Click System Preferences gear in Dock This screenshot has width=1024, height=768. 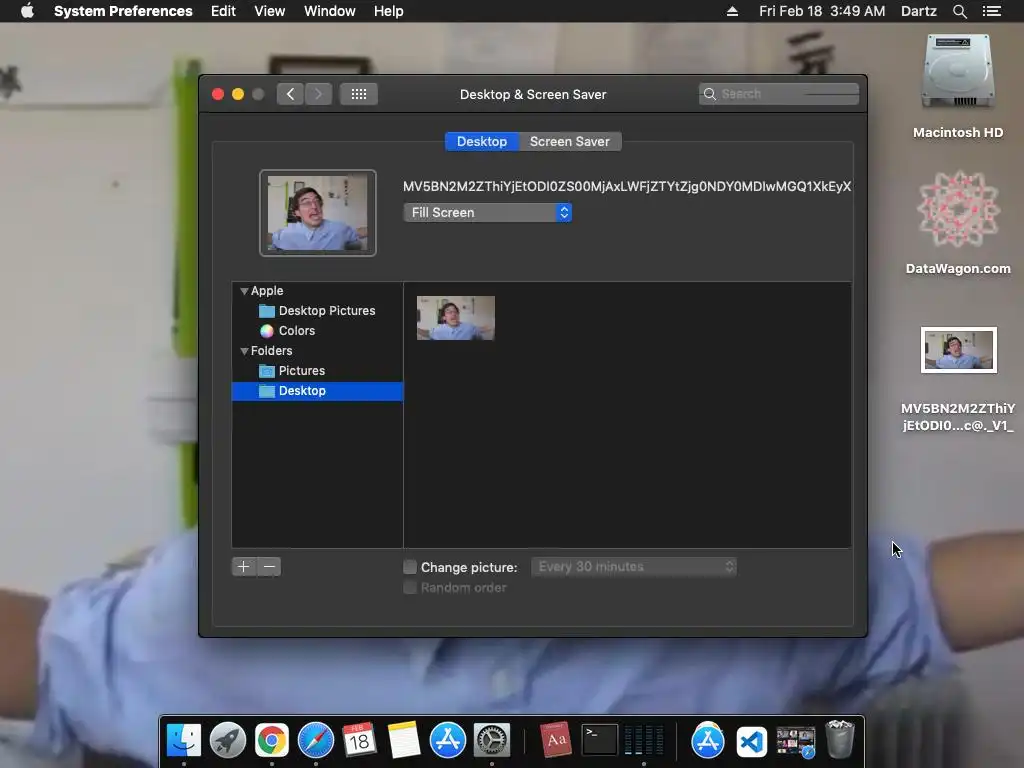tap(491, 741)
